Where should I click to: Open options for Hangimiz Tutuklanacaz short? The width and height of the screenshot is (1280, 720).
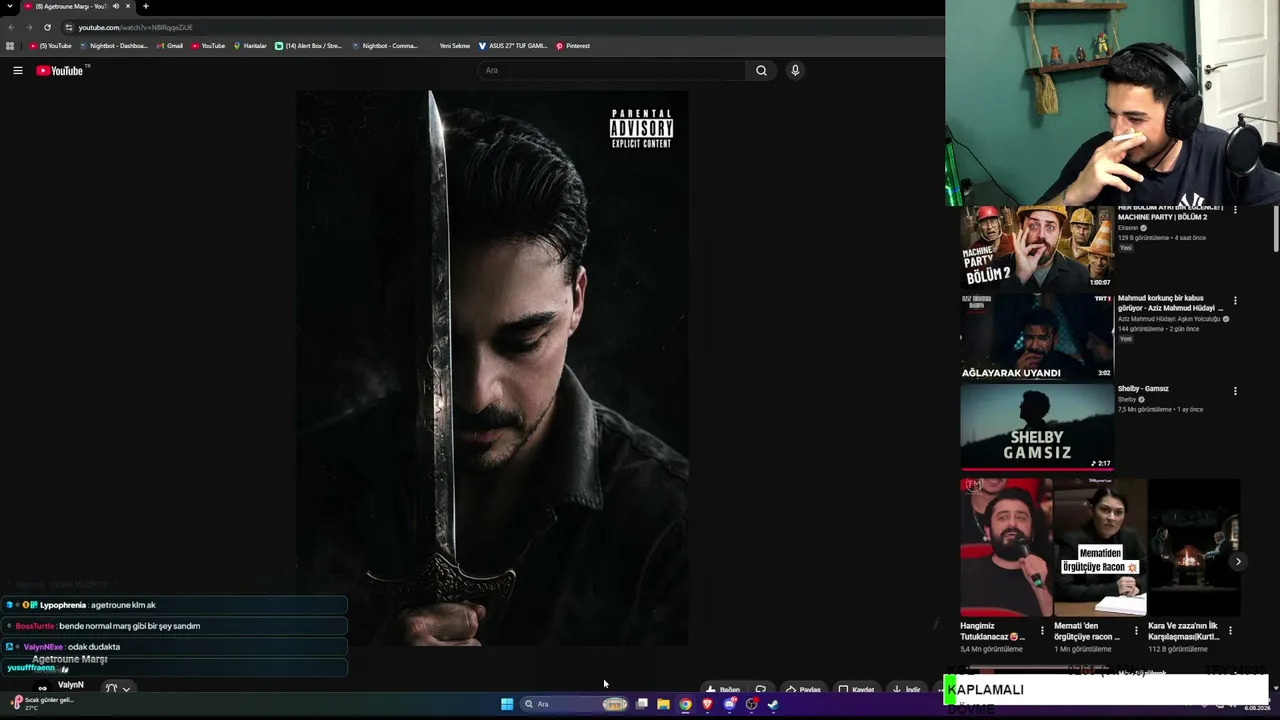[x=1042, y=631]
